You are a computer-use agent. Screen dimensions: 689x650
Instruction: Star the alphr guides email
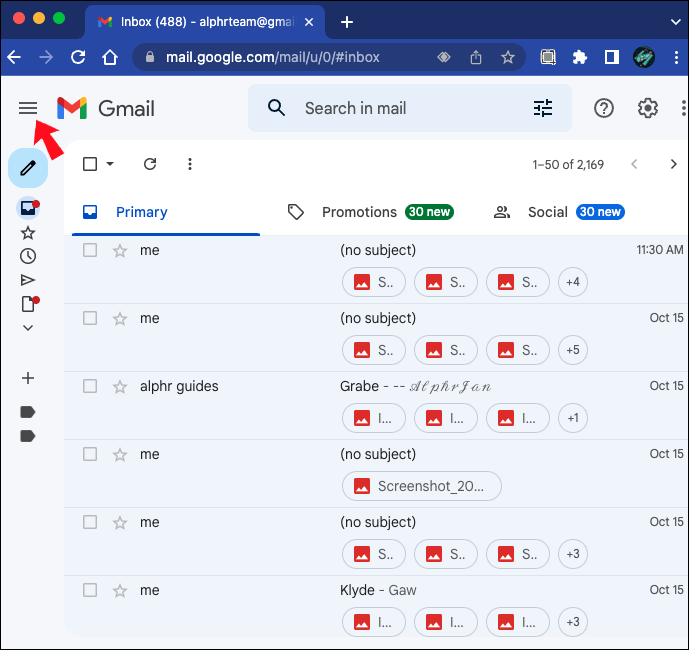tap(120, 387)
